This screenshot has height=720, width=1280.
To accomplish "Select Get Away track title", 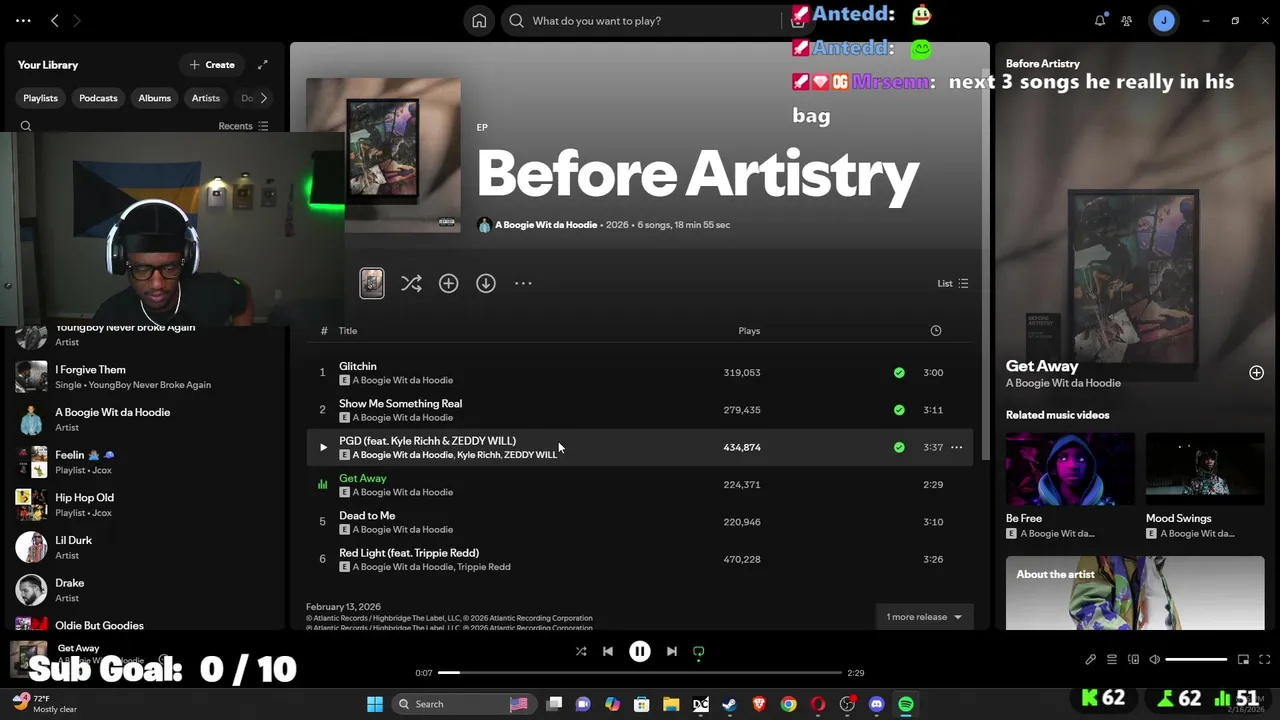I will click(363, 478).
